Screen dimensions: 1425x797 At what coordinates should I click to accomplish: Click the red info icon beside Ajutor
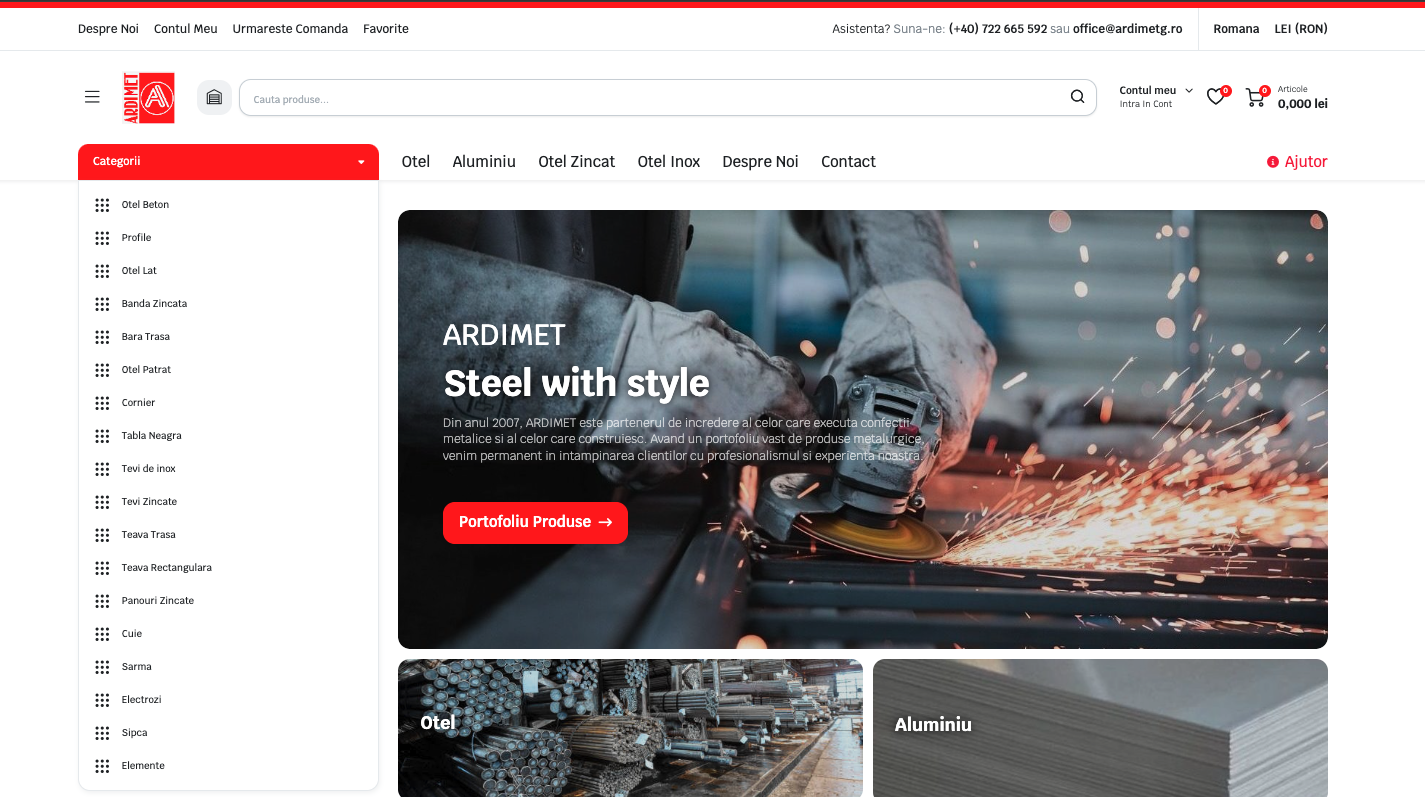click(x=1272, y=162)
